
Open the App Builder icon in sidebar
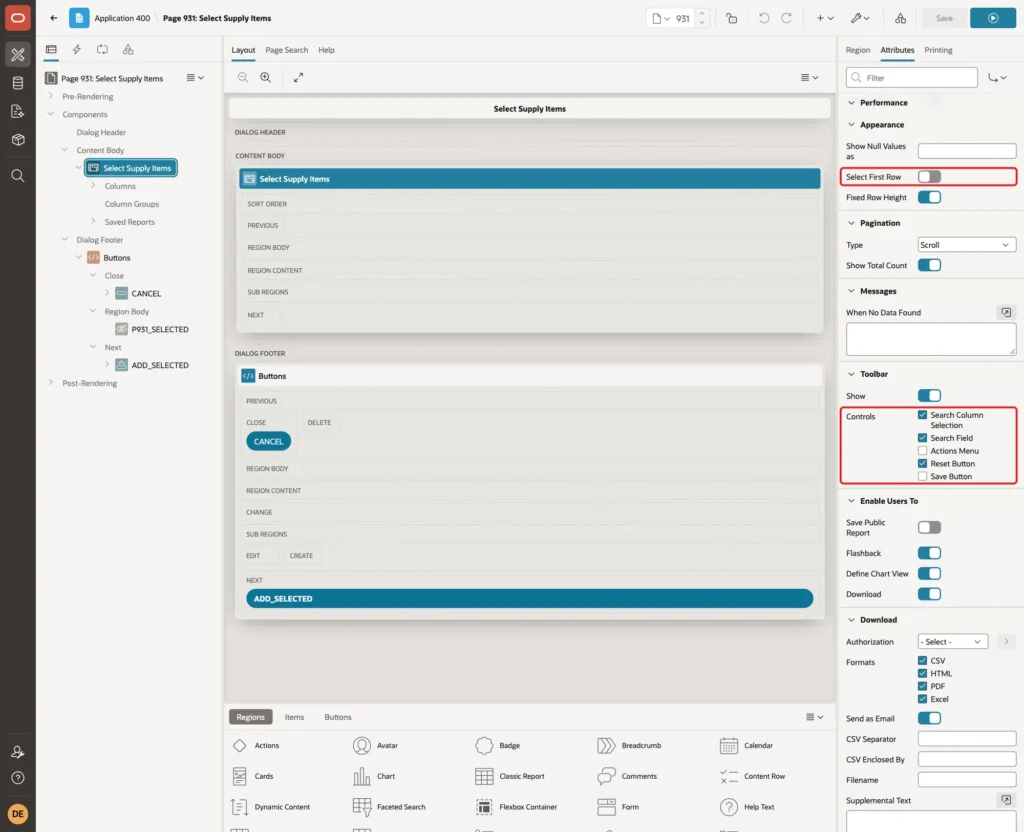click(x=18, y=55)
